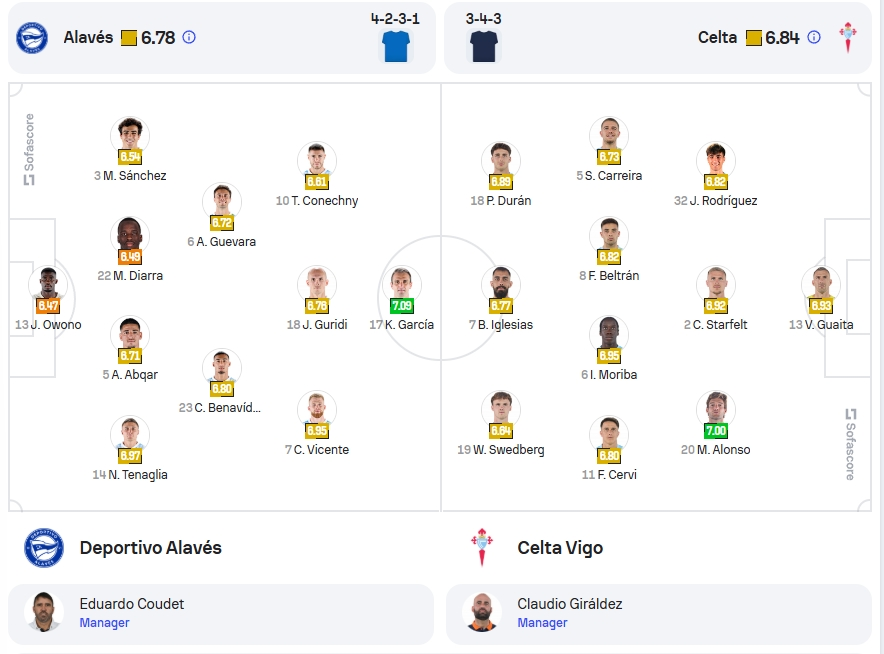Select player 14 N. Tenaglia

click(x=130, y=449)
